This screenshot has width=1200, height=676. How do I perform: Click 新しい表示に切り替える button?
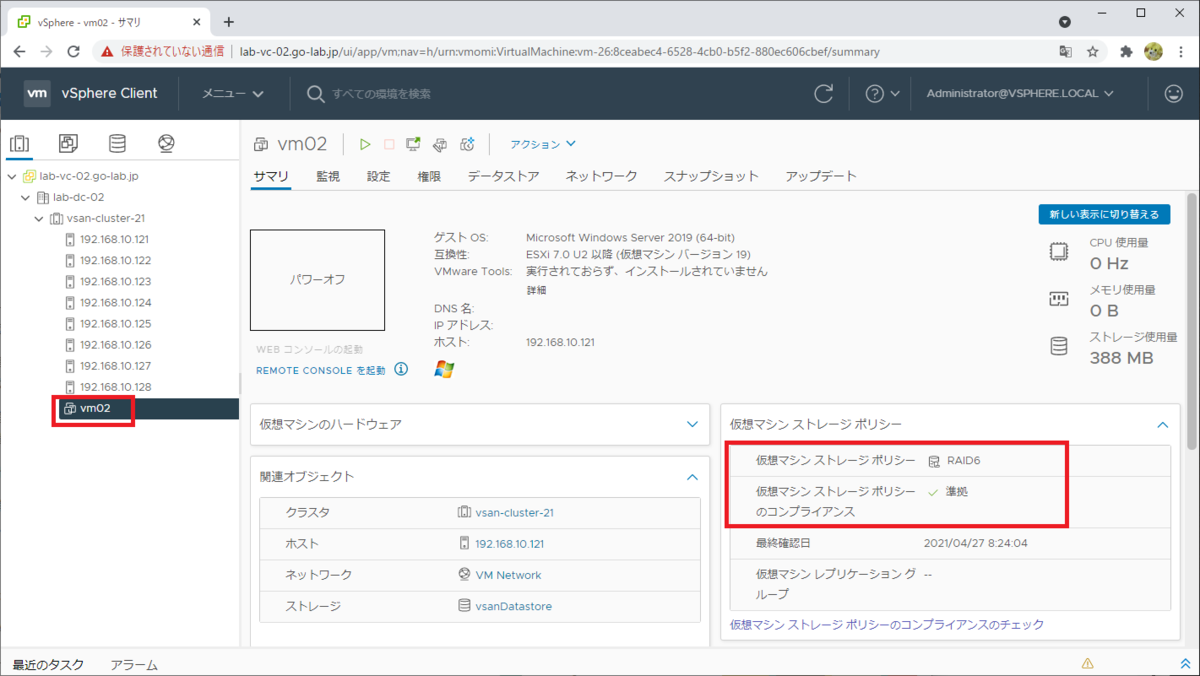tap(1104, 214)
